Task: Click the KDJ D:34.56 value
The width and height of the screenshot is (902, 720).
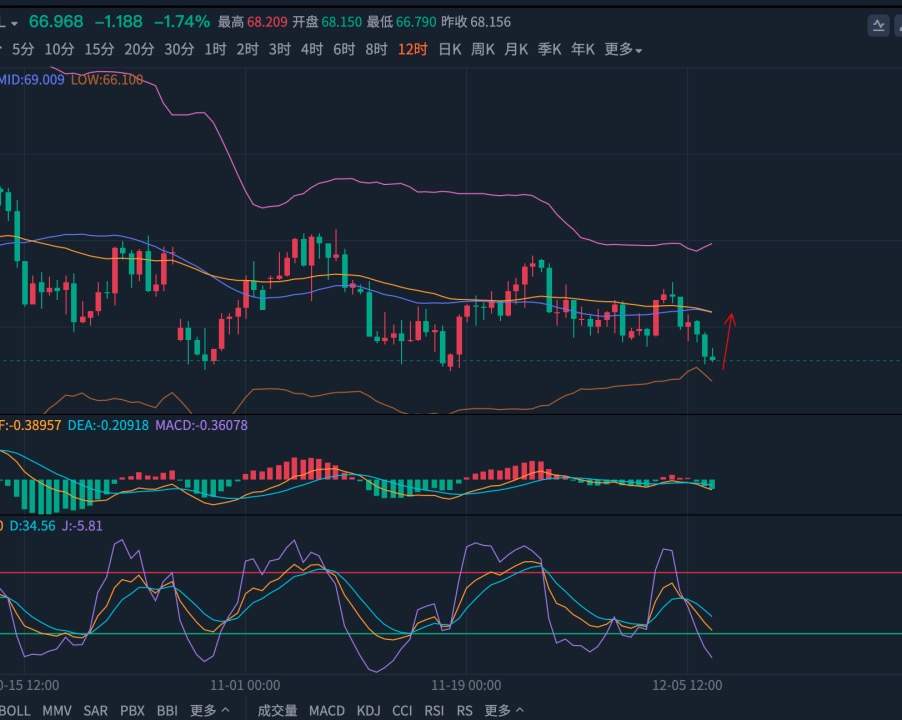Action: [x=32, y=526]
